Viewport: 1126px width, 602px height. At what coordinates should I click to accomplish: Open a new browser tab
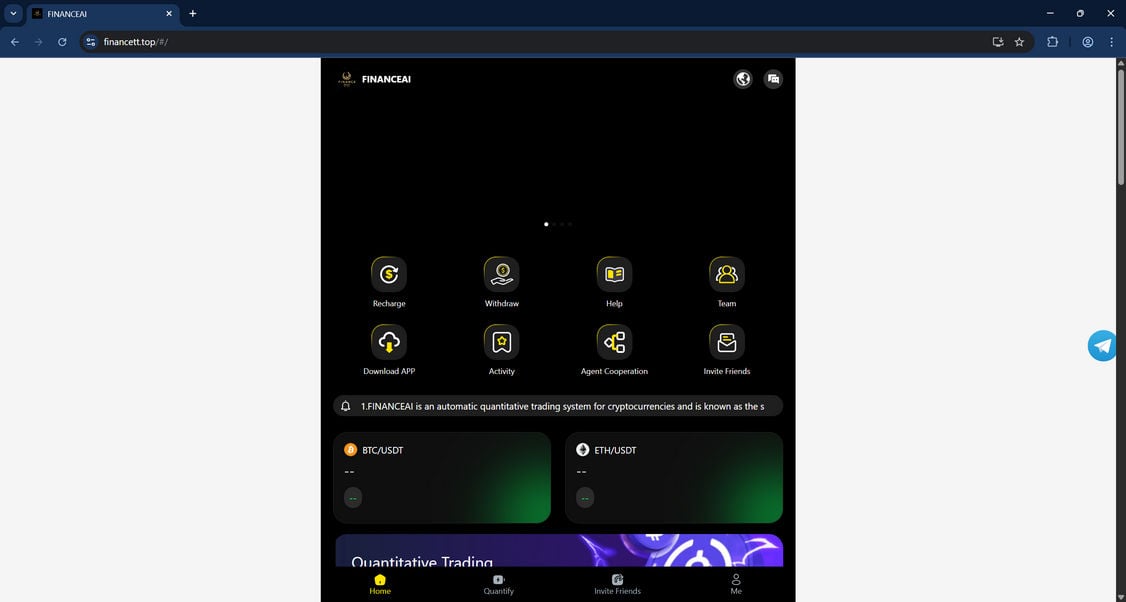(x=192, y=14)
